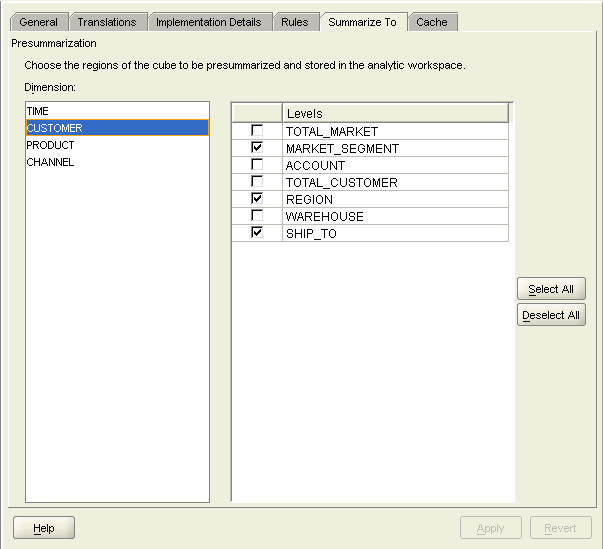
Task: Switch to the Translations tab
Action: 107,22
